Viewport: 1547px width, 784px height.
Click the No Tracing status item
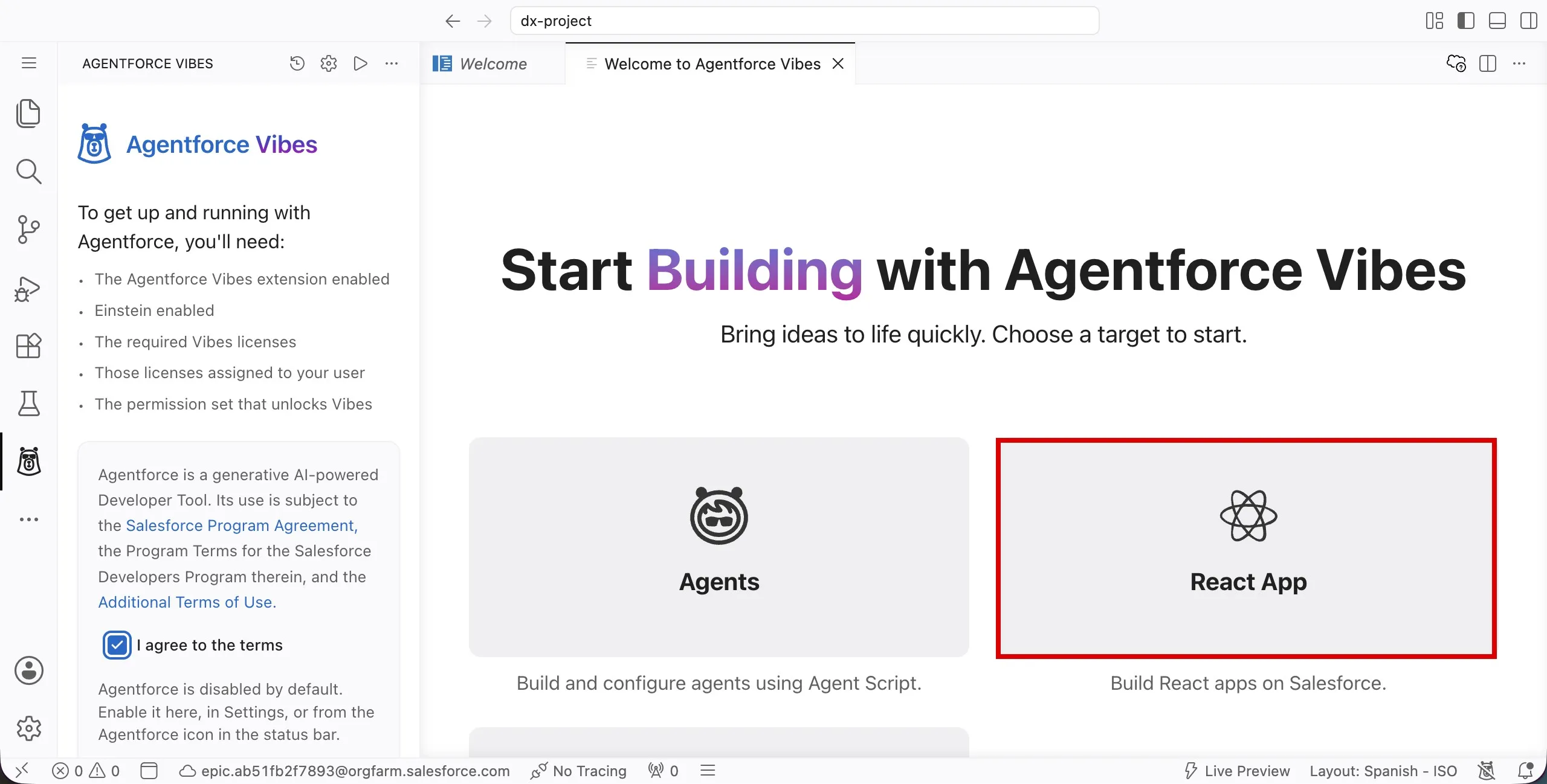(578, 771)
